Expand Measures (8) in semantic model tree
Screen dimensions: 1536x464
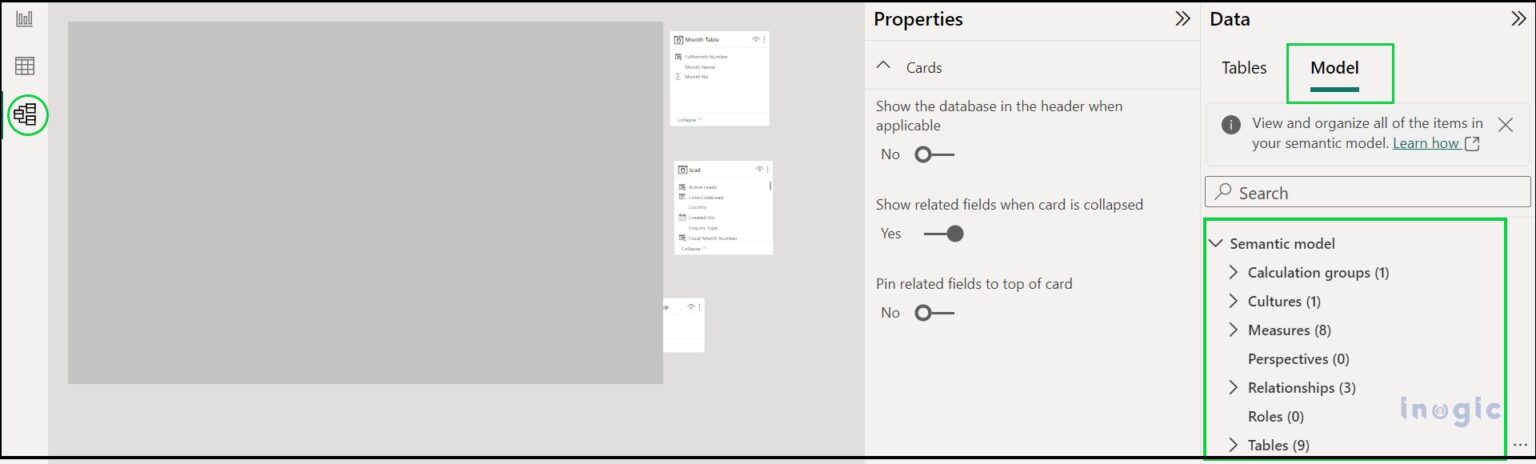(1233, 330)
